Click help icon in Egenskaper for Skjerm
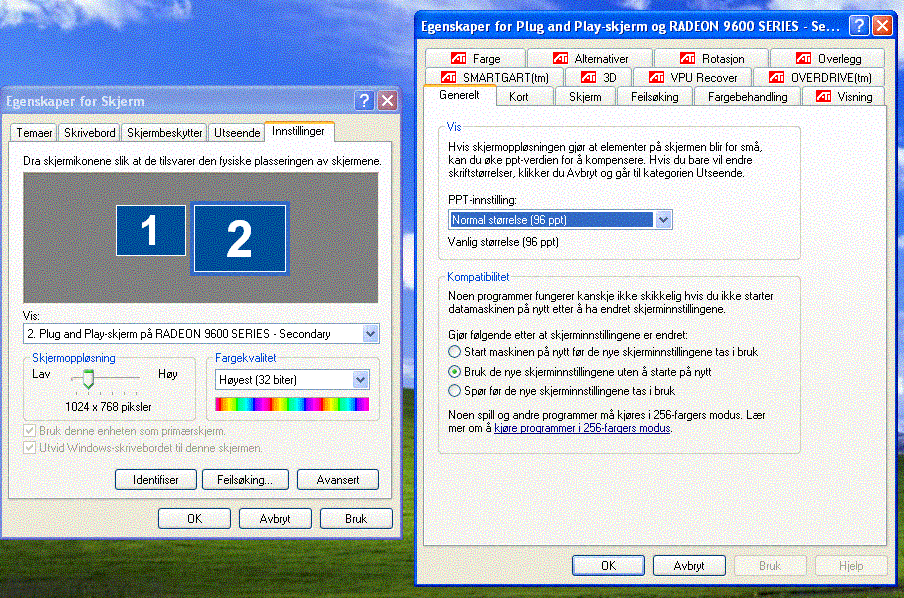Screen dimensions: 904x598 click(364, 101)
